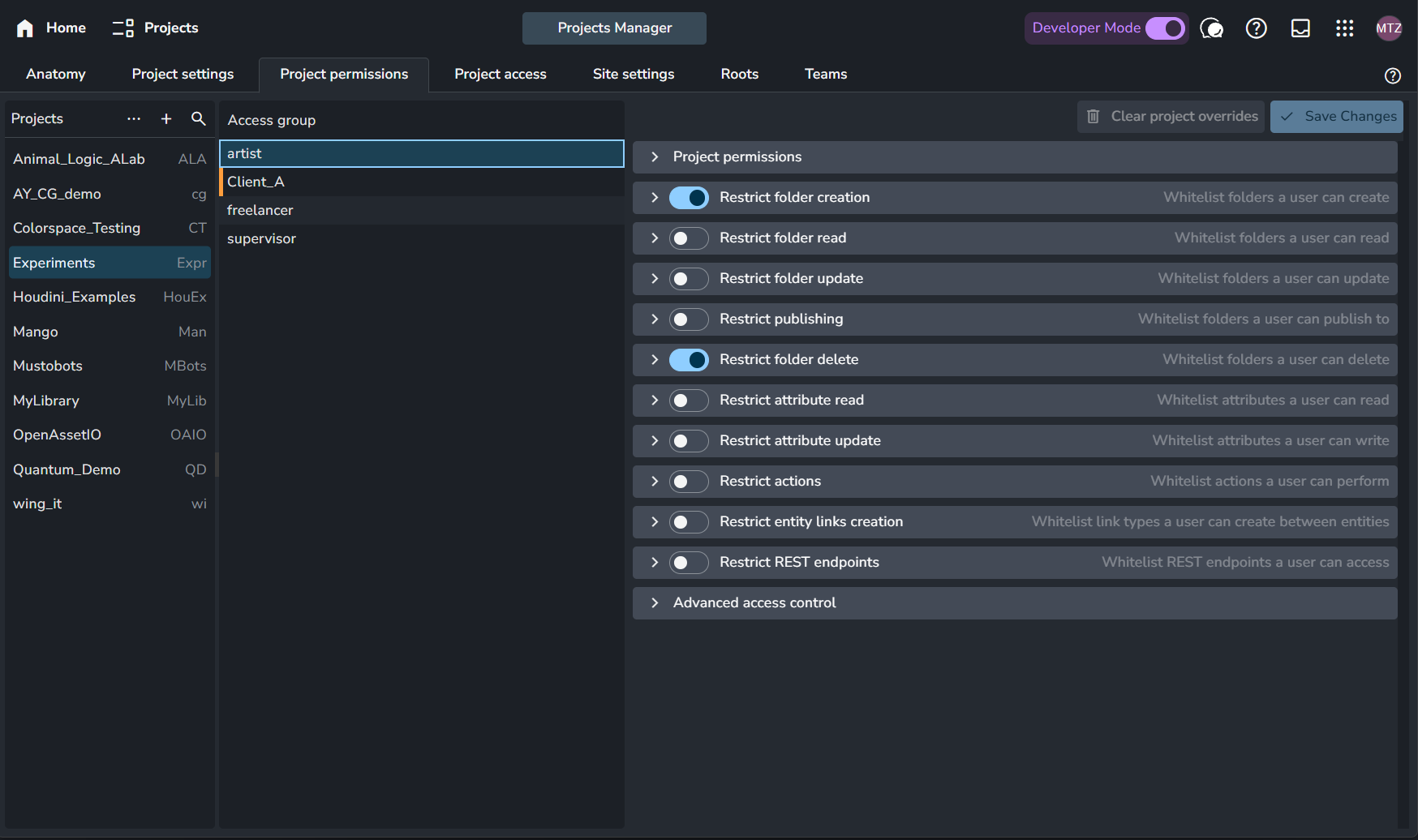Disable the Developer Mode toggle
The height and width of the screenshot is (840, 1418).
click(1165, 28)
